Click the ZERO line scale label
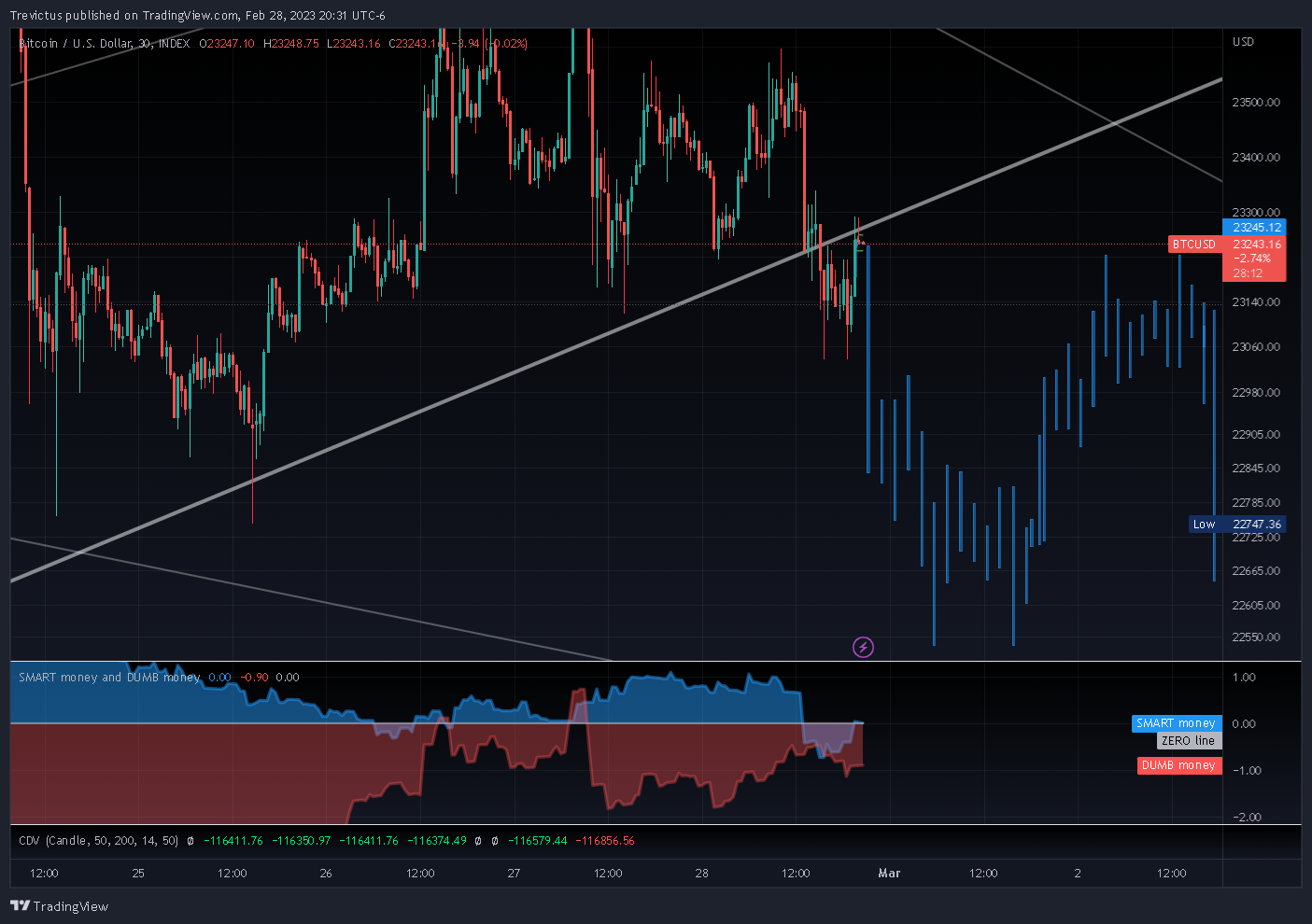 [1189, 741]
